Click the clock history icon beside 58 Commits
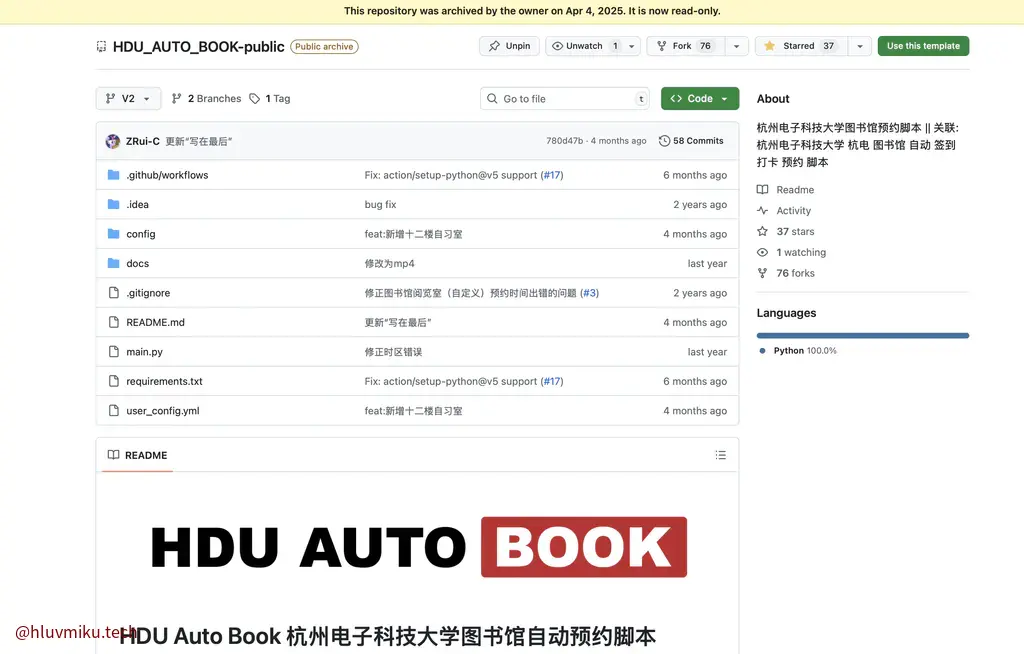The image size is (1024, 654). (x=664, y=140)
